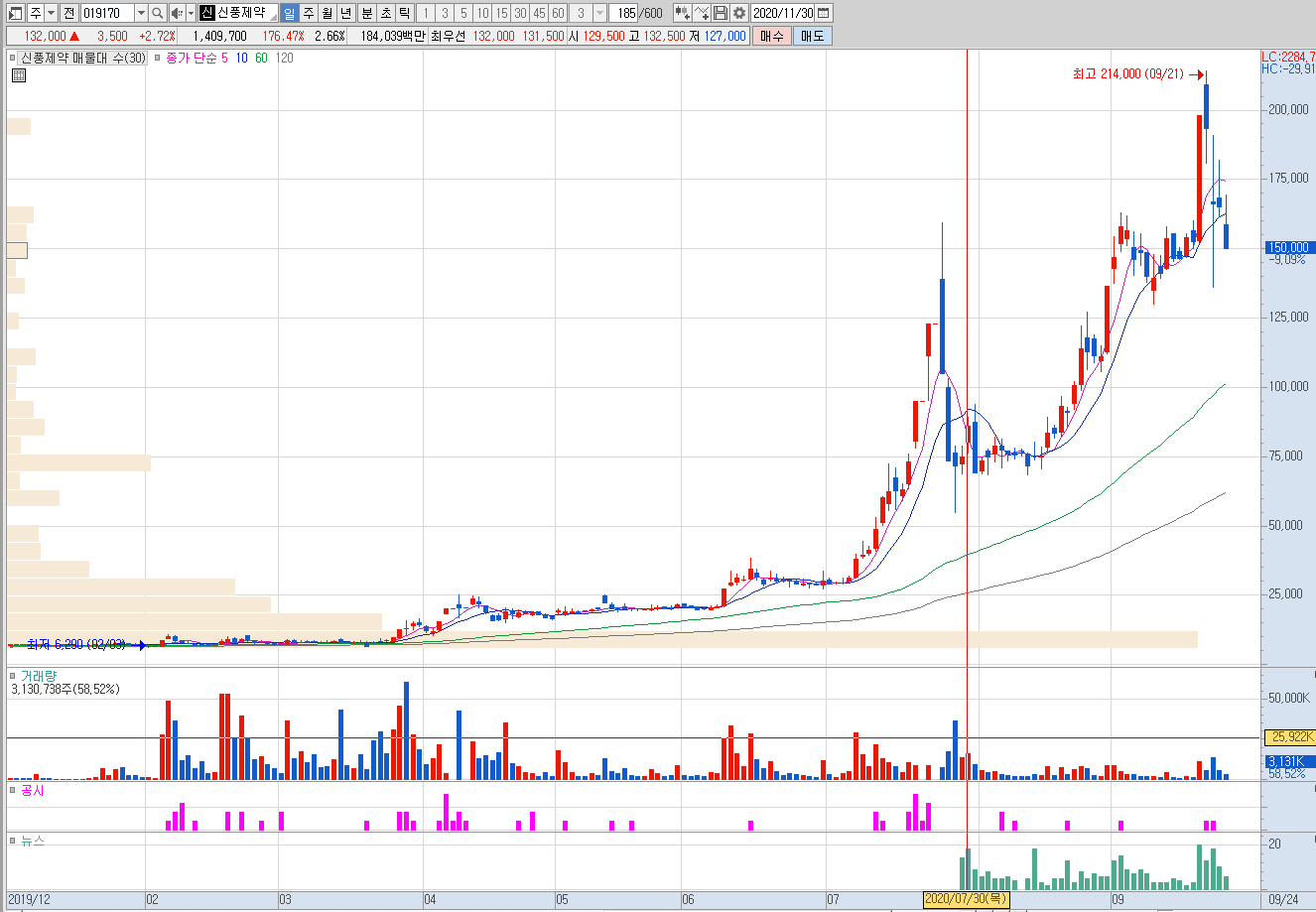This screenshot has width=1316, height=912.
Task: Click the small square before 신풍제약 매물대 label
Action: pyautogui.click(x=15, y=59)
